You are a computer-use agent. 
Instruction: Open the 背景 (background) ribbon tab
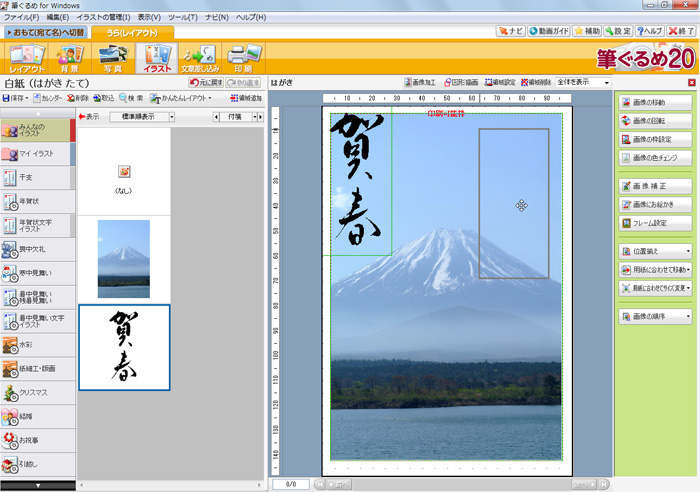coord(68,58)
